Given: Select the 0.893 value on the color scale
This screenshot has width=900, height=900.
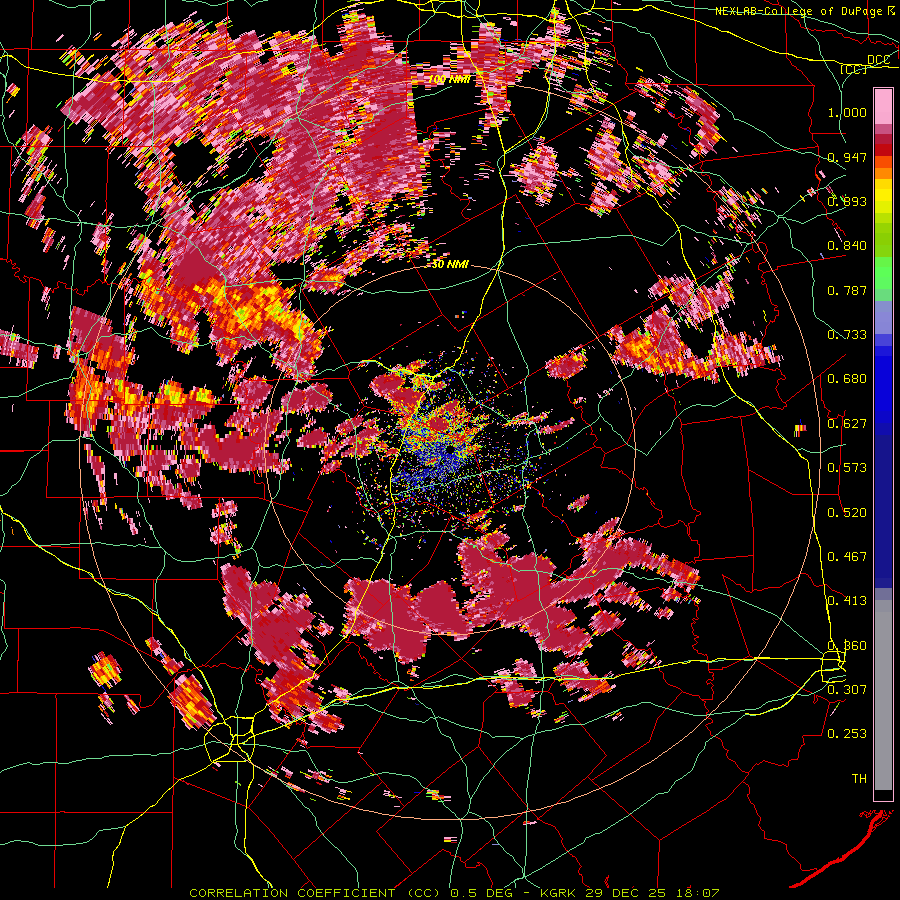Looking at the screenshot, I should (x=847, y=201).
